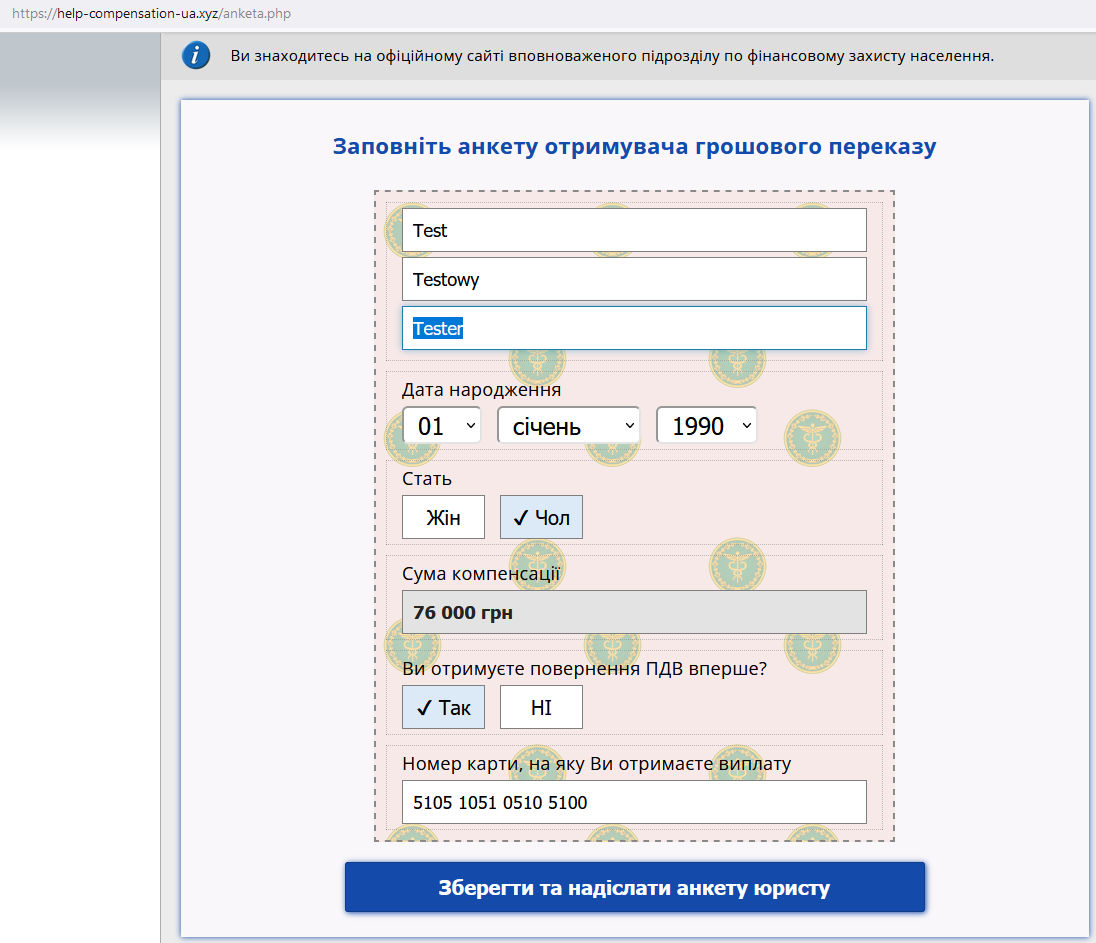Click the blue info icon in the banner
Screen dimensions: 1096x943
tap(196, 56)
